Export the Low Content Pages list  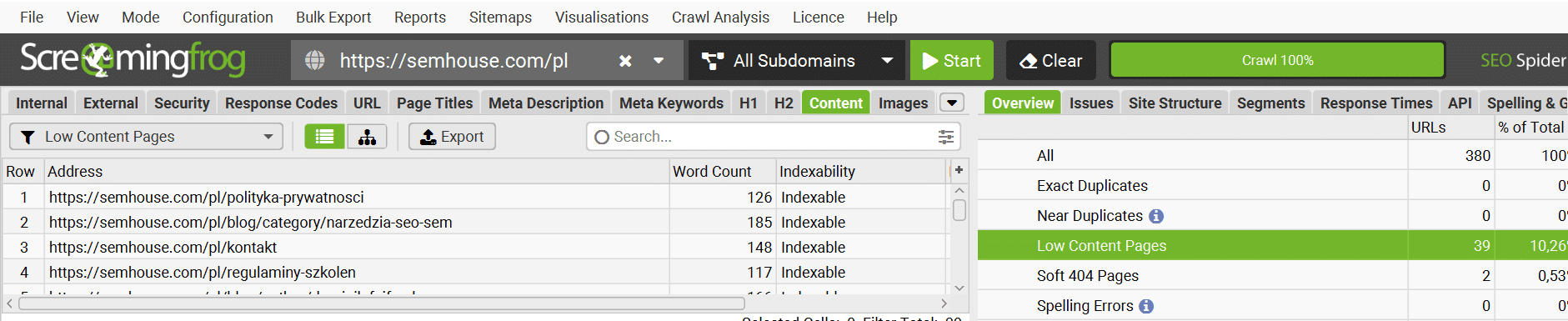(x=452, y=137)
